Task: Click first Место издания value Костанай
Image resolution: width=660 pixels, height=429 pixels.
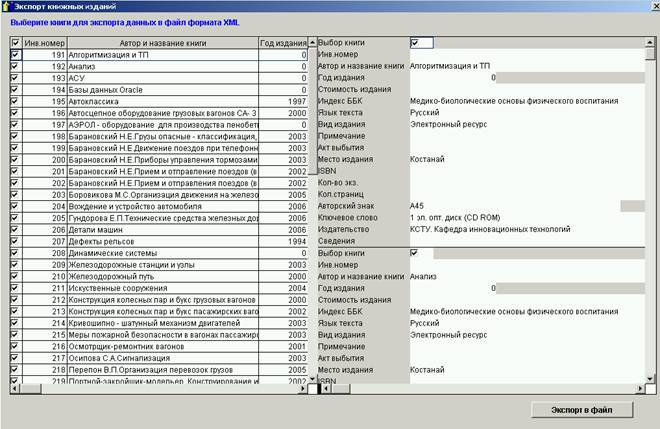Action: (x=427, y=159)
